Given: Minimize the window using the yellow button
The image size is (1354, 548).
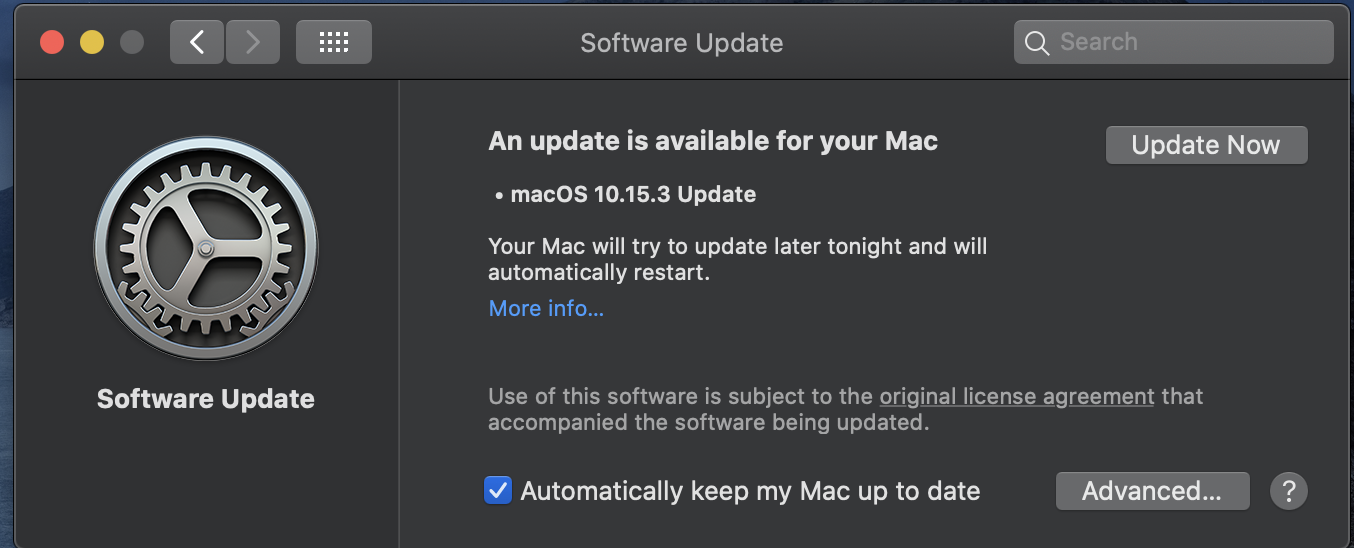Looking at the screenshot, I should pyautogui.click(x=92, y=42).
